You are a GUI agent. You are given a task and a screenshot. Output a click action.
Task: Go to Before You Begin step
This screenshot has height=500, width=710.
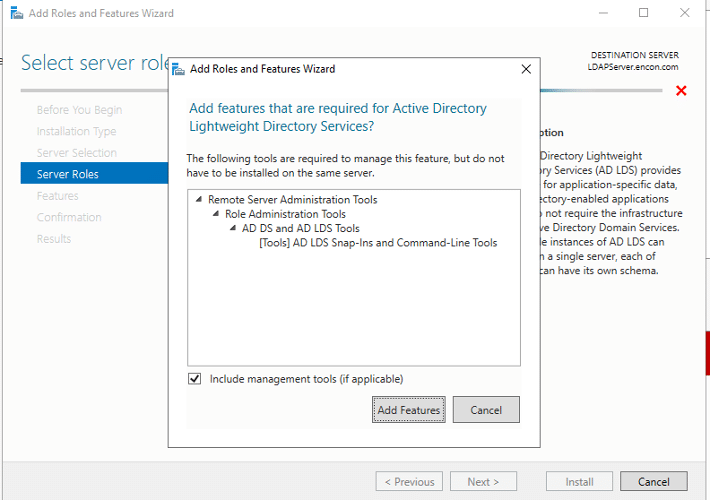pos(79,110)
